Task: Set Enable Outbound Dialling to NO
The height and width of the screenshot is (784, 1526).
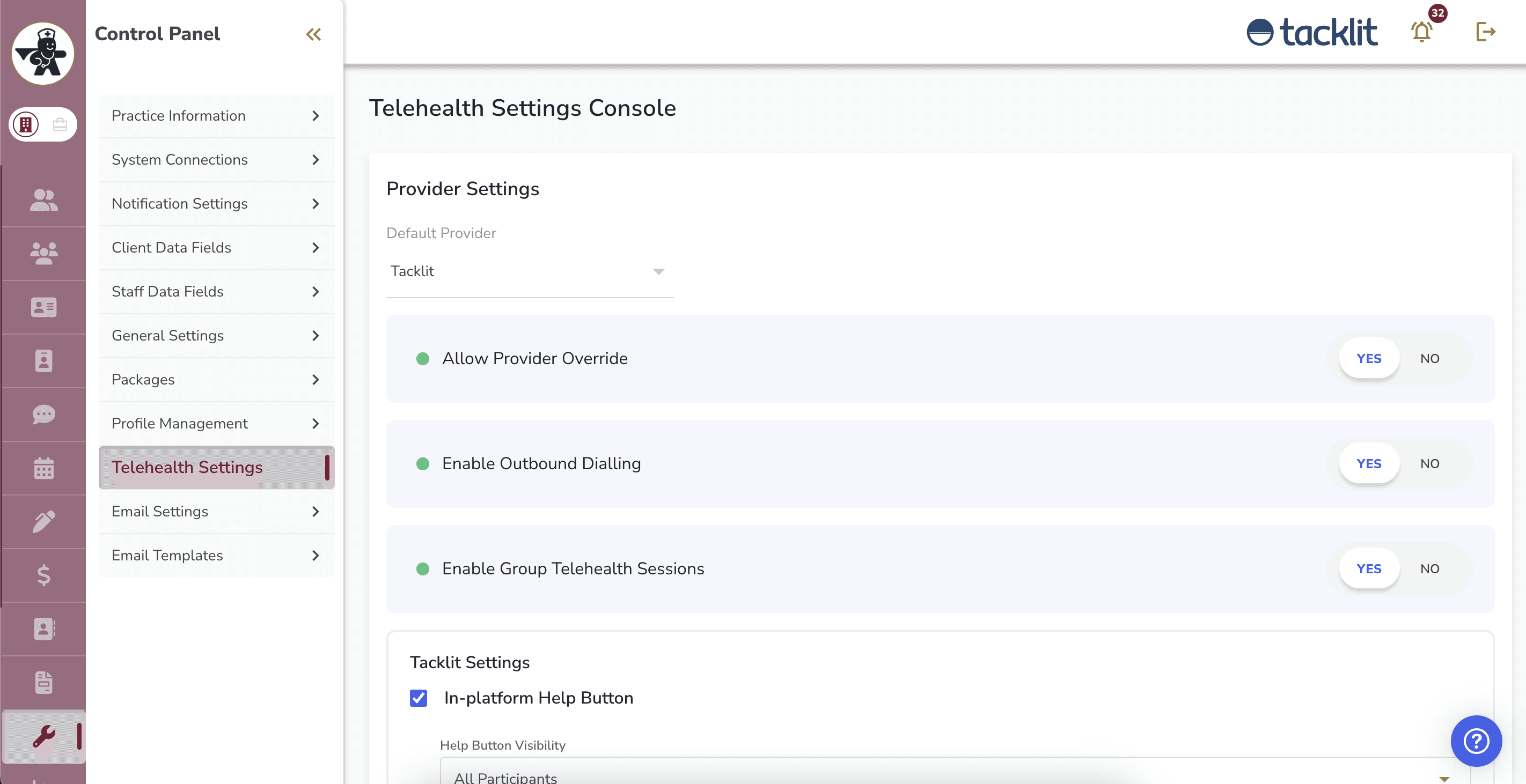Action: (1429, 464)
